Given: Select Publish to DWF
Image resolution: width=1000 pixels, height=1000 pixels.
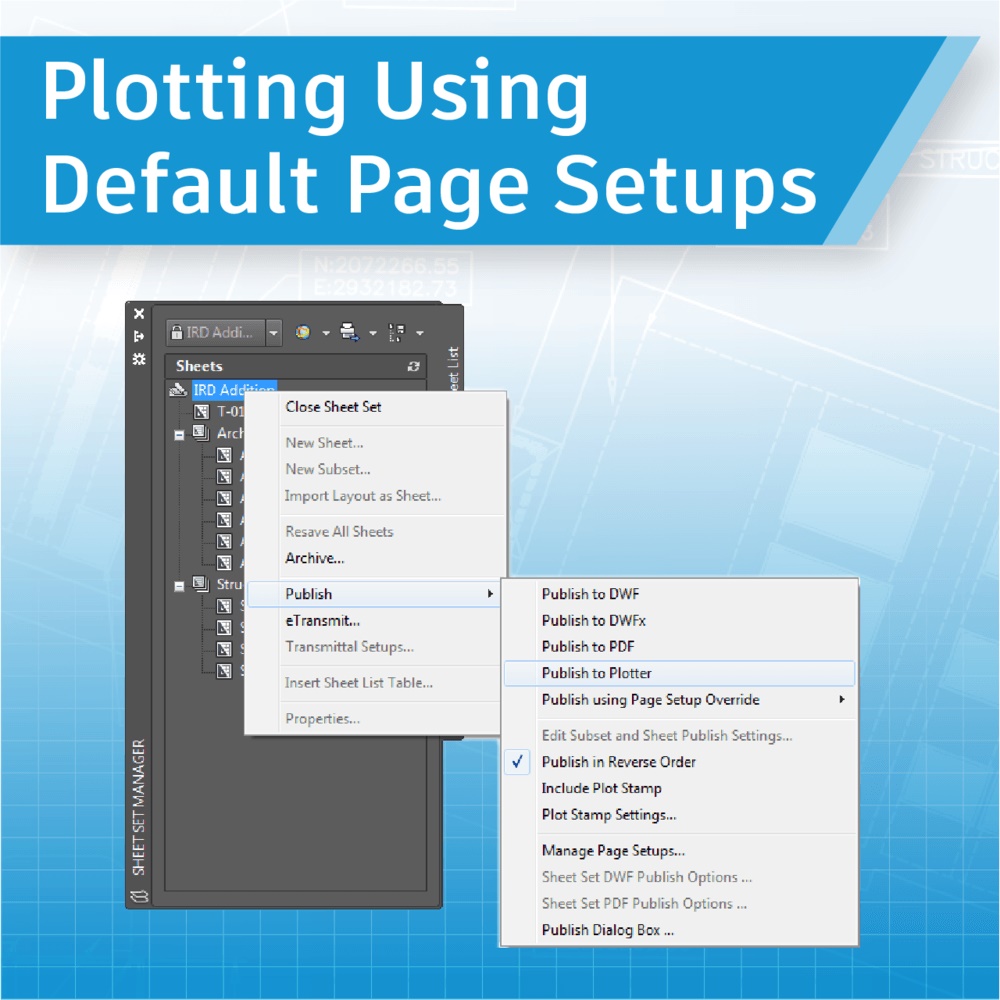Looking at the screenshot, I should pos(591,594).
